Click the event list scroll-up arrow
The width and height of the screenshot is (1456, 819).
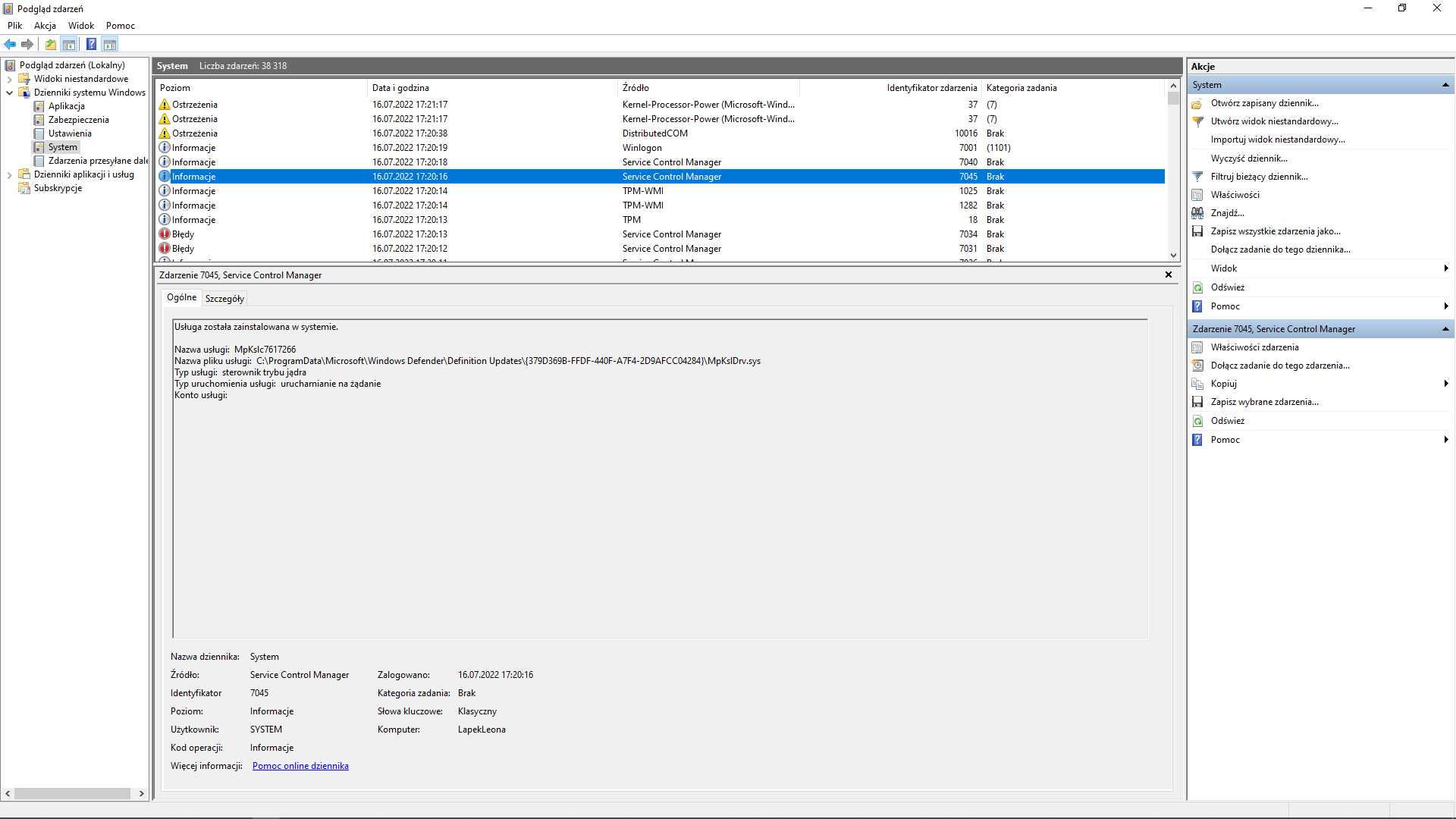point(1173,86)
